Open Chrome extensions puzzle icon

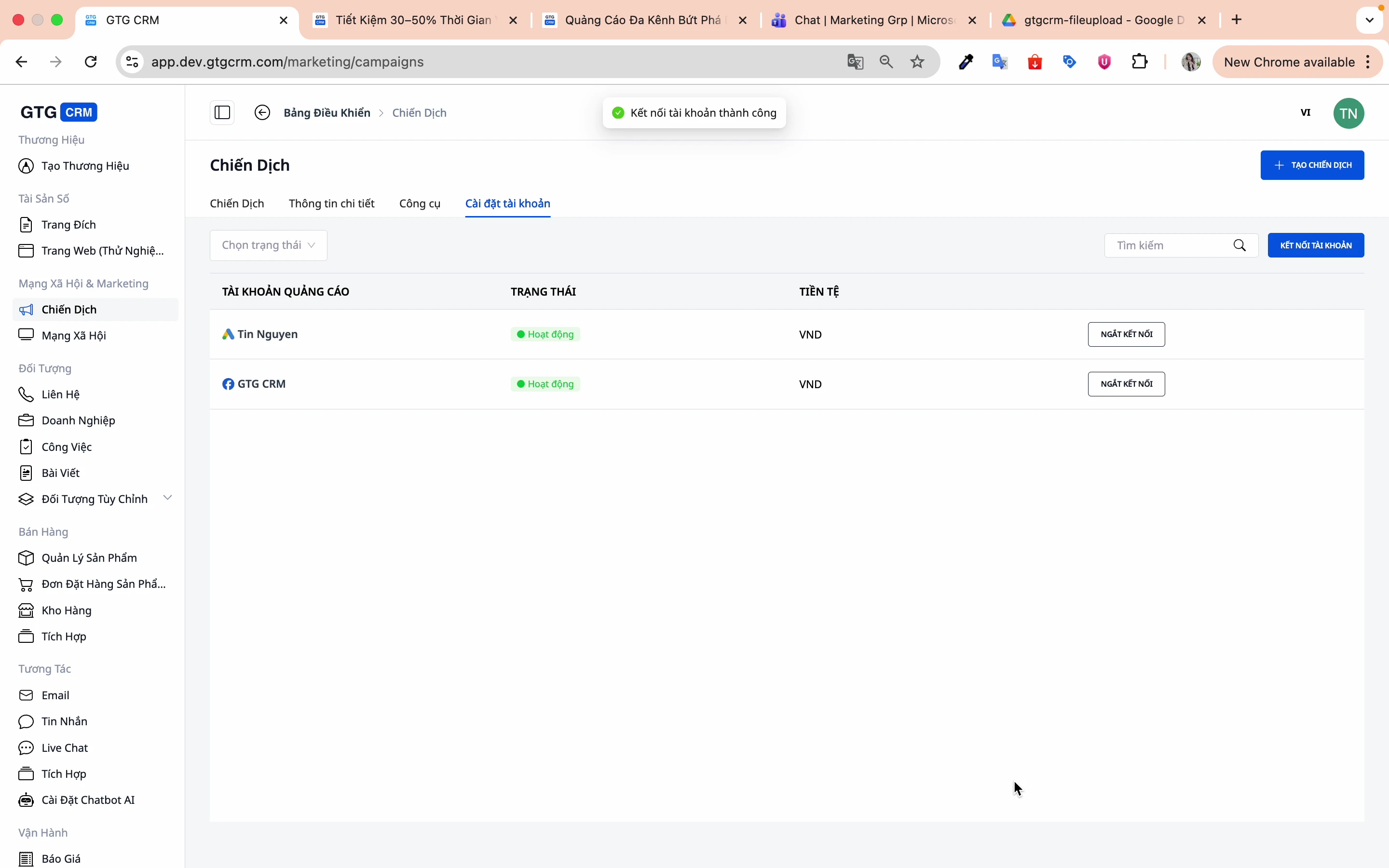coord(1140,62)
